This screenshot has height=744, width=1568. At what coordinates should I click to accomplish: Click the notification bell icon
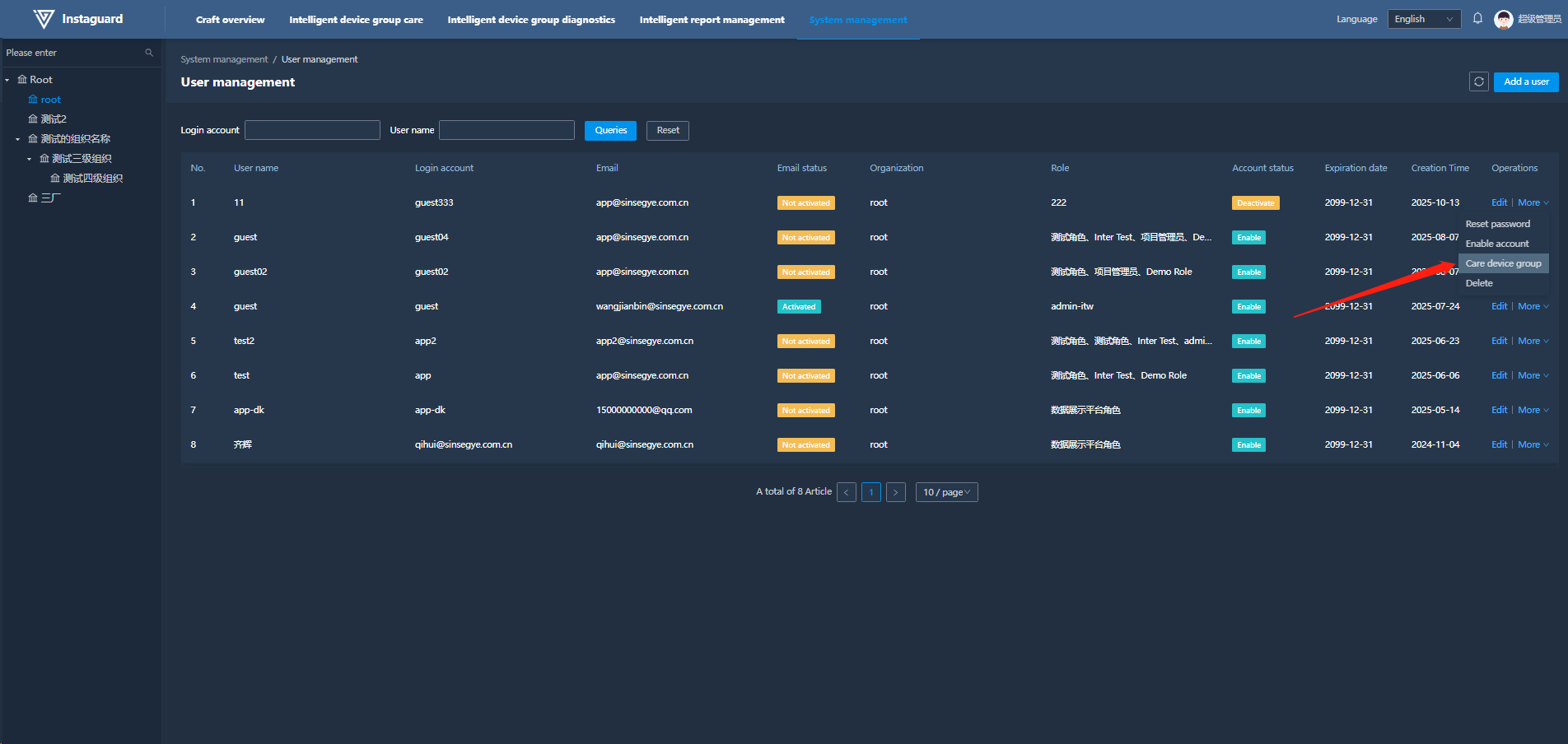pyautogui.click(x=1477, y=19)
